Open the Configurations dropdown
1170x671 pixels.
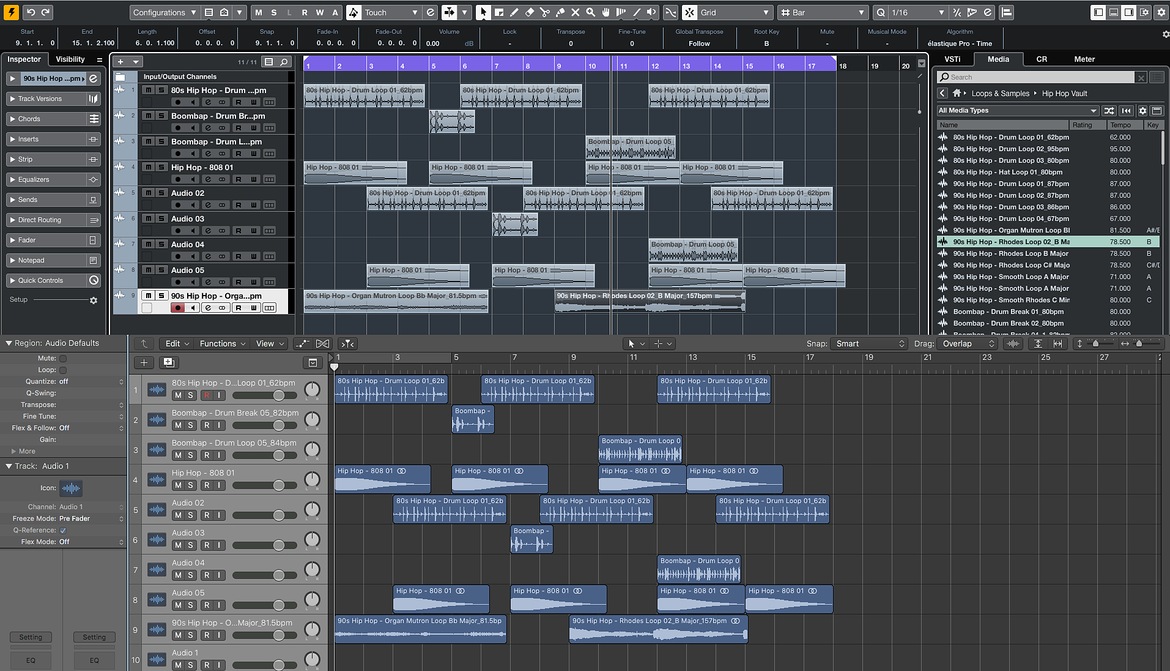[164, 13]
